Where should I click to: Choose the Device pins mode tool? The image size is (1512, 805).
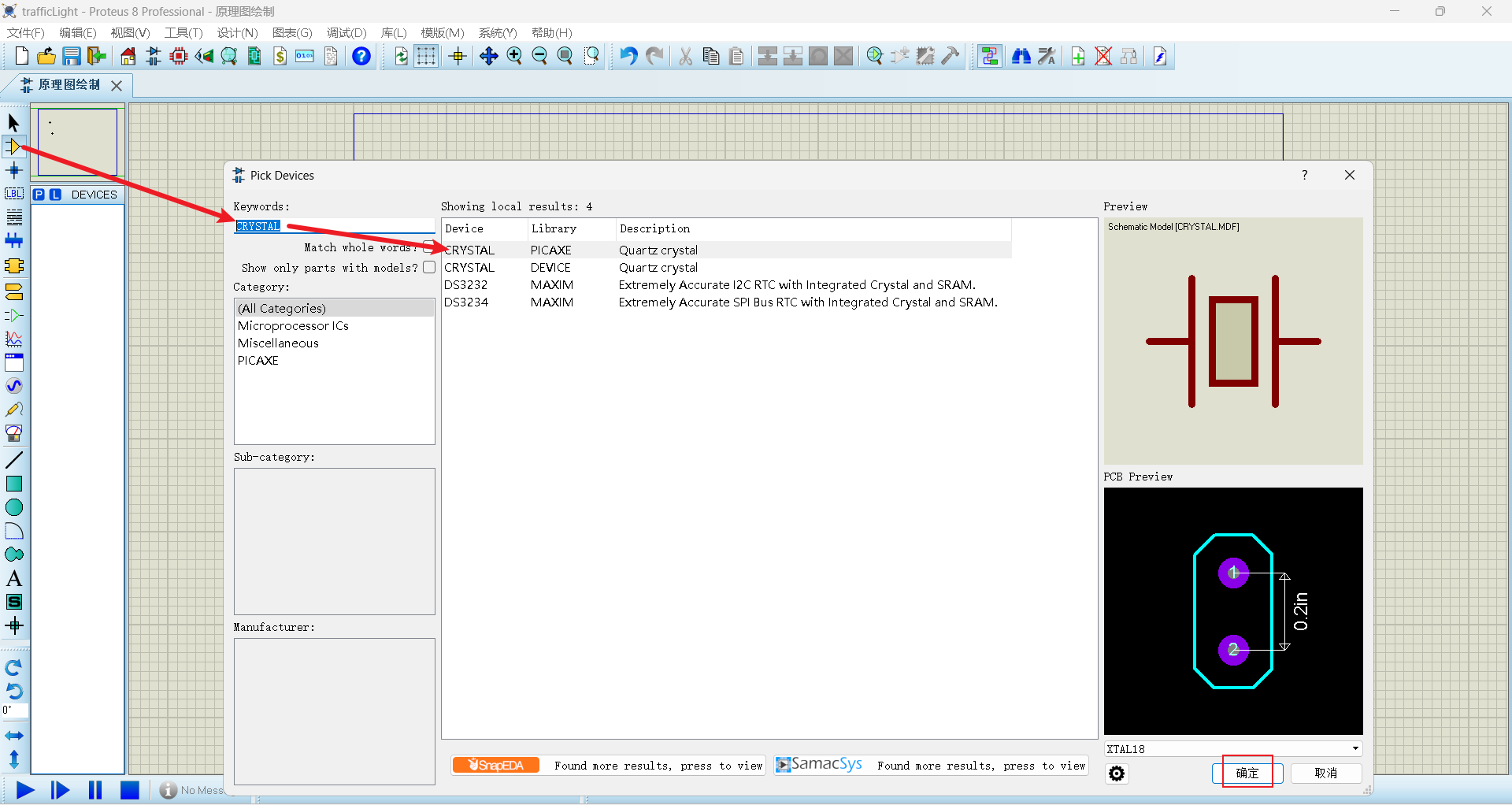tap(13, 315)
